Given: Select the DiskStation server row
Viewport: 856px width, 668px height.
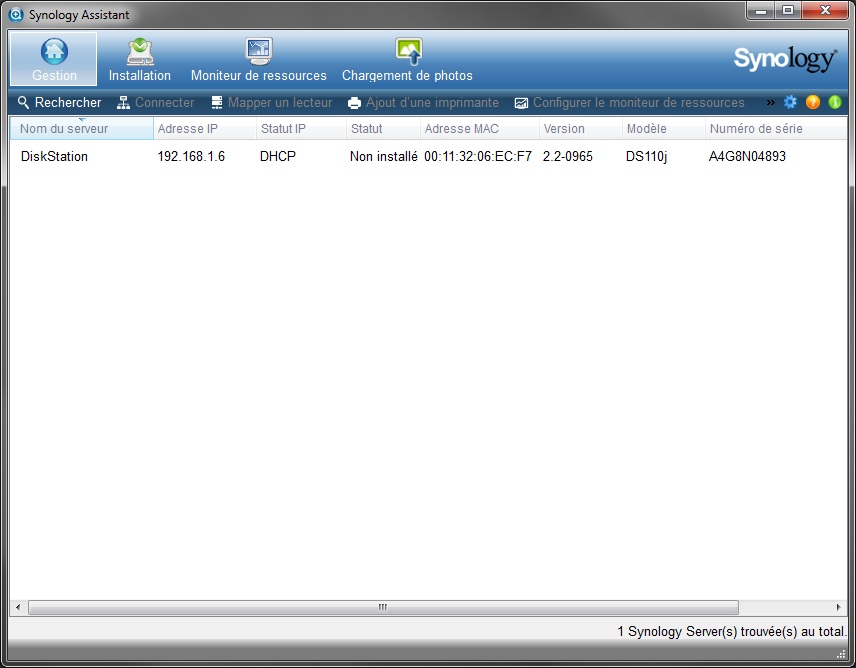Looking at the screenshot, I should point(428,157).
